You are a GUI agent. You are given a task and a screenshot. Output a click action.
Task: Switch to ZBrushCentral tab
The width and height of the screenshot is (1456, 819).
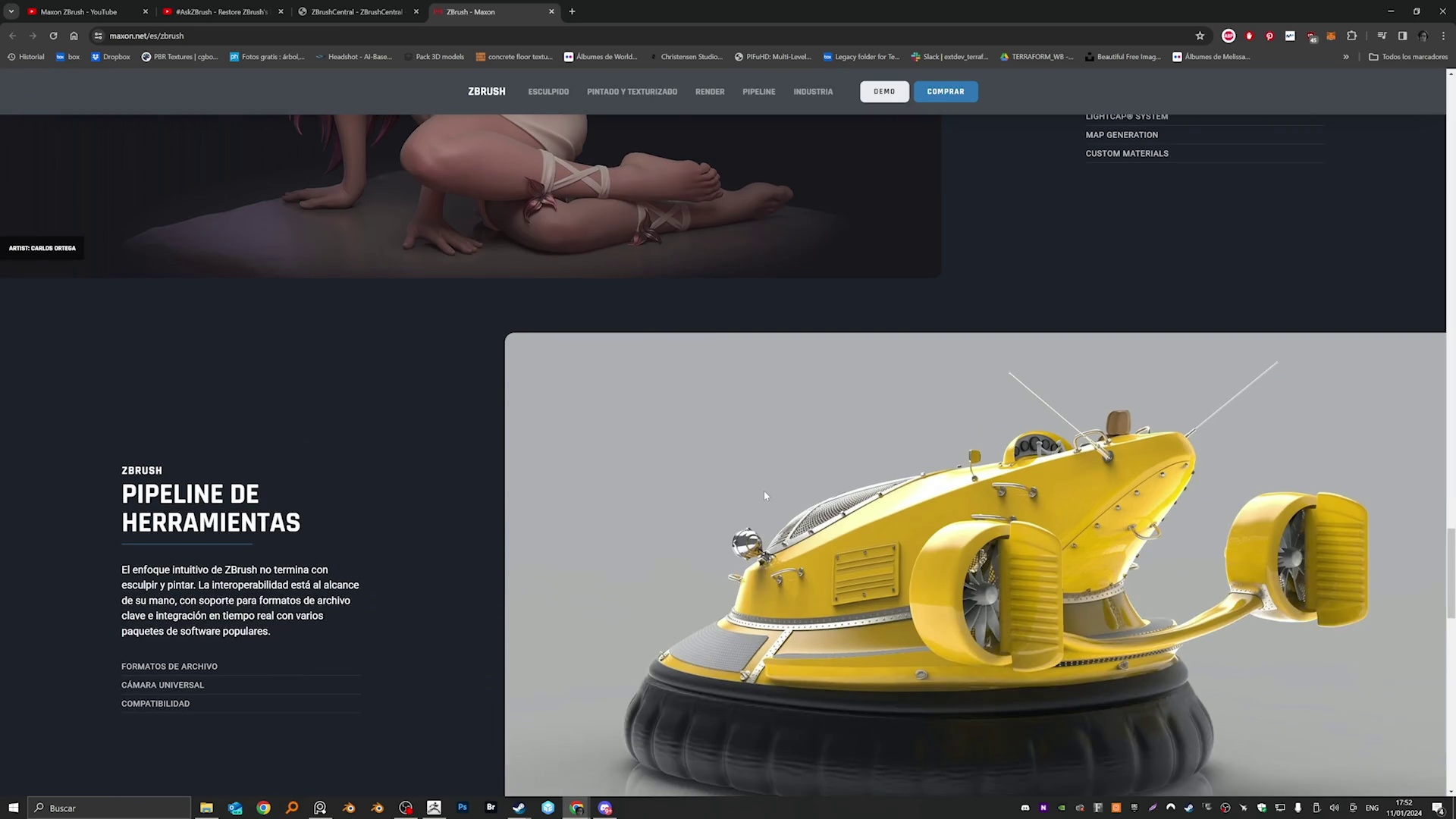point(356,11)
